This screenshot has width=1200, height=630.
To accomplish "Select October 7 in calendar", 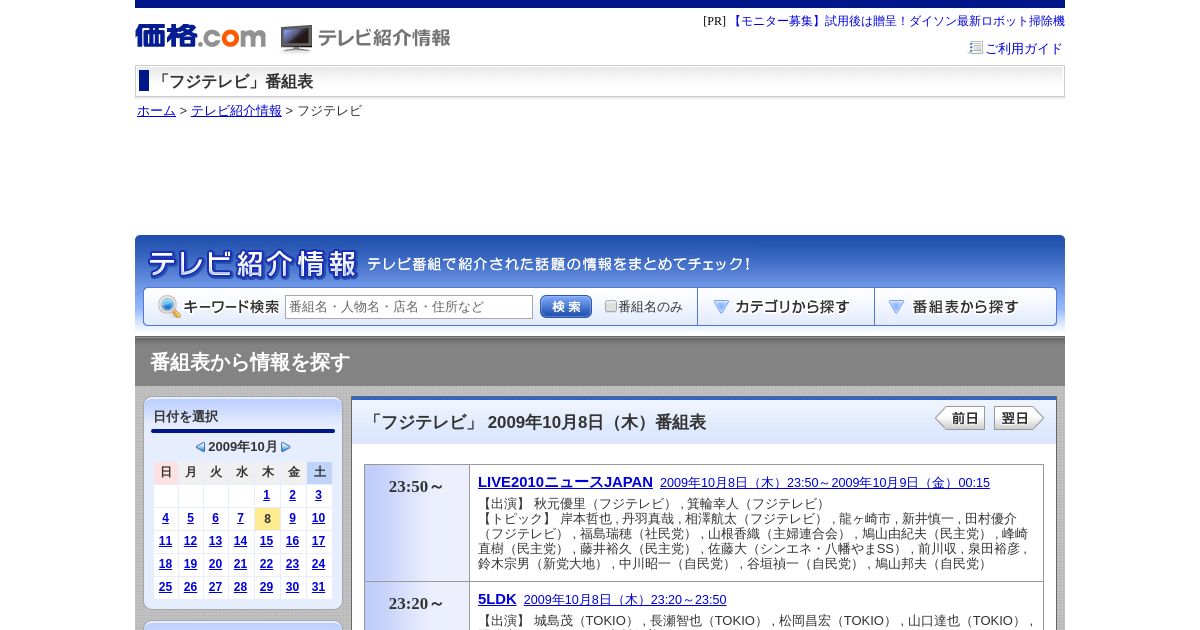I will [240, 518].
